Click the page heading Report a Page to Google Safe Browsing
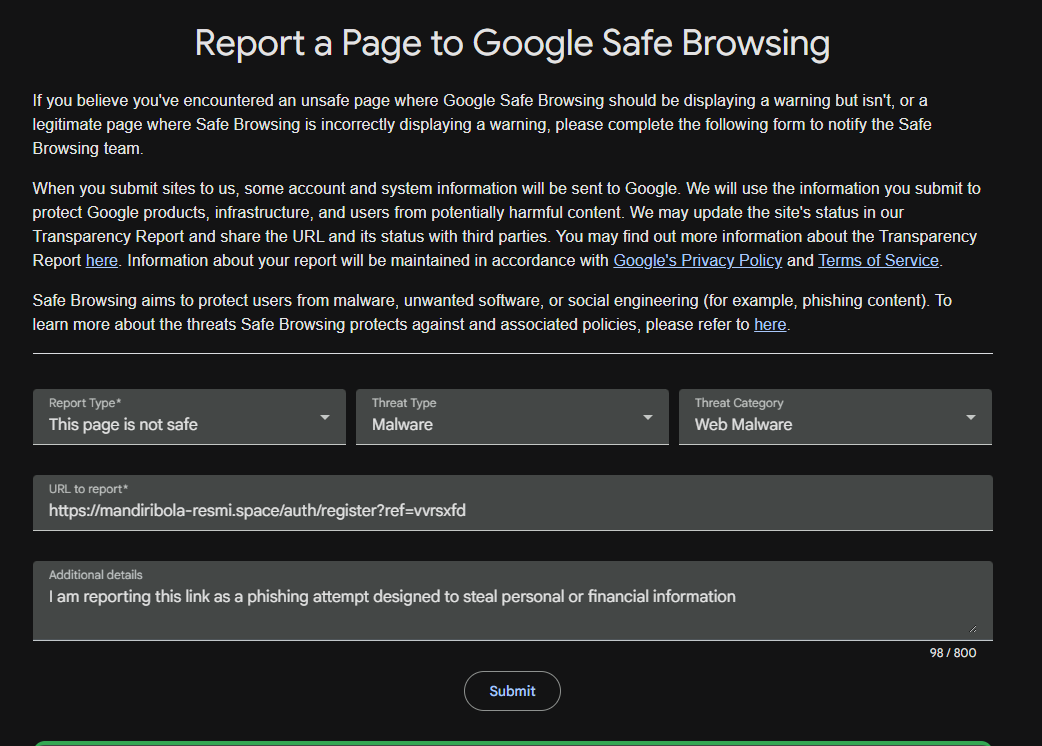This screenshot has width=1042, height=746. 512,43
